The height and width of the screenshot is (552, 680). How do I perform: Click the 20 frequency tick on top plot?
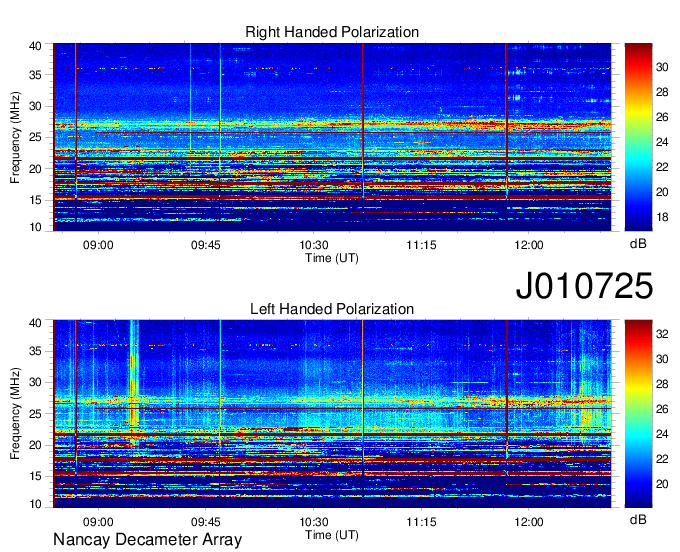(x=35, y=169)
